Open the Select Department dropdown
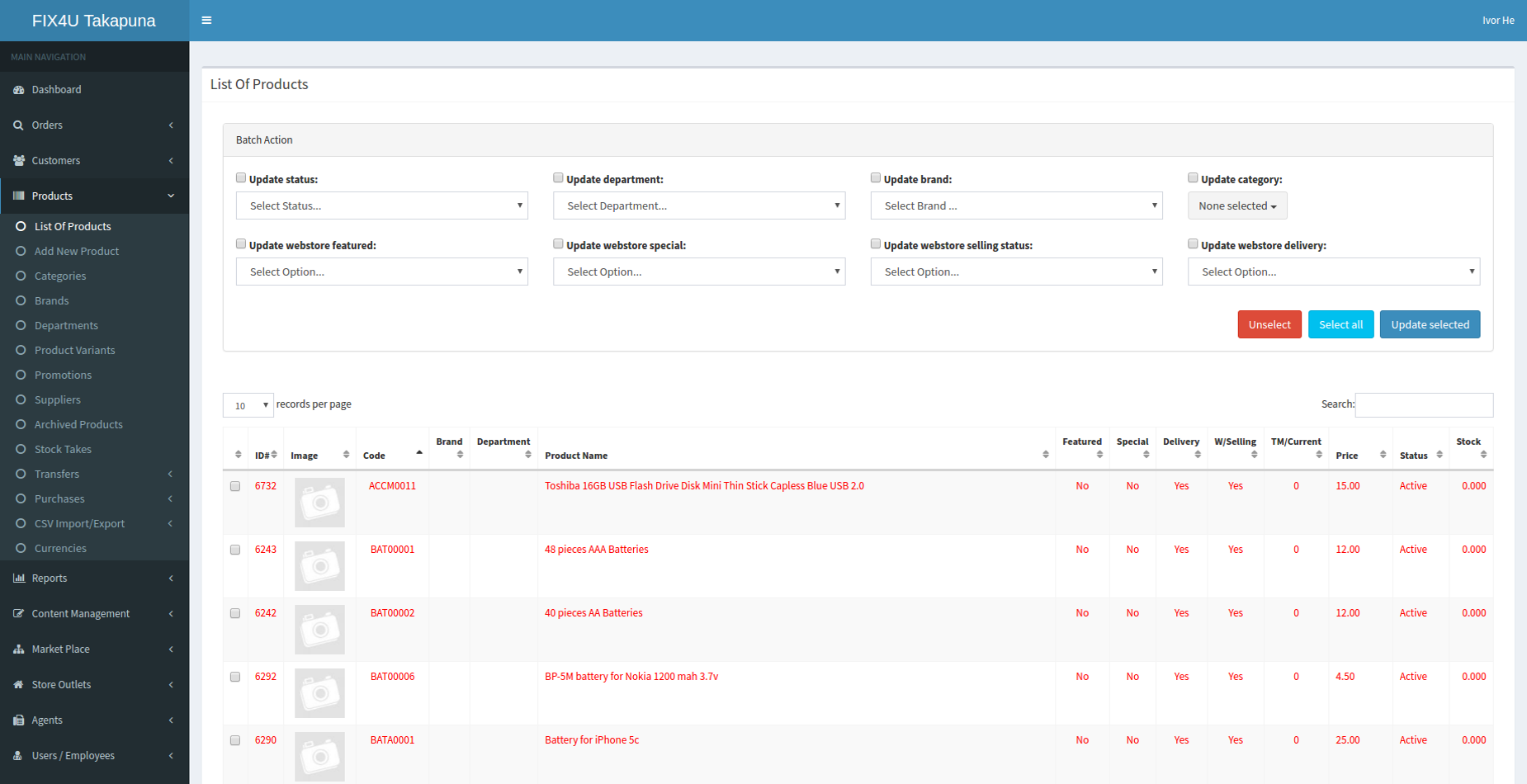1527x784 pixels. (x=699, y=206)
